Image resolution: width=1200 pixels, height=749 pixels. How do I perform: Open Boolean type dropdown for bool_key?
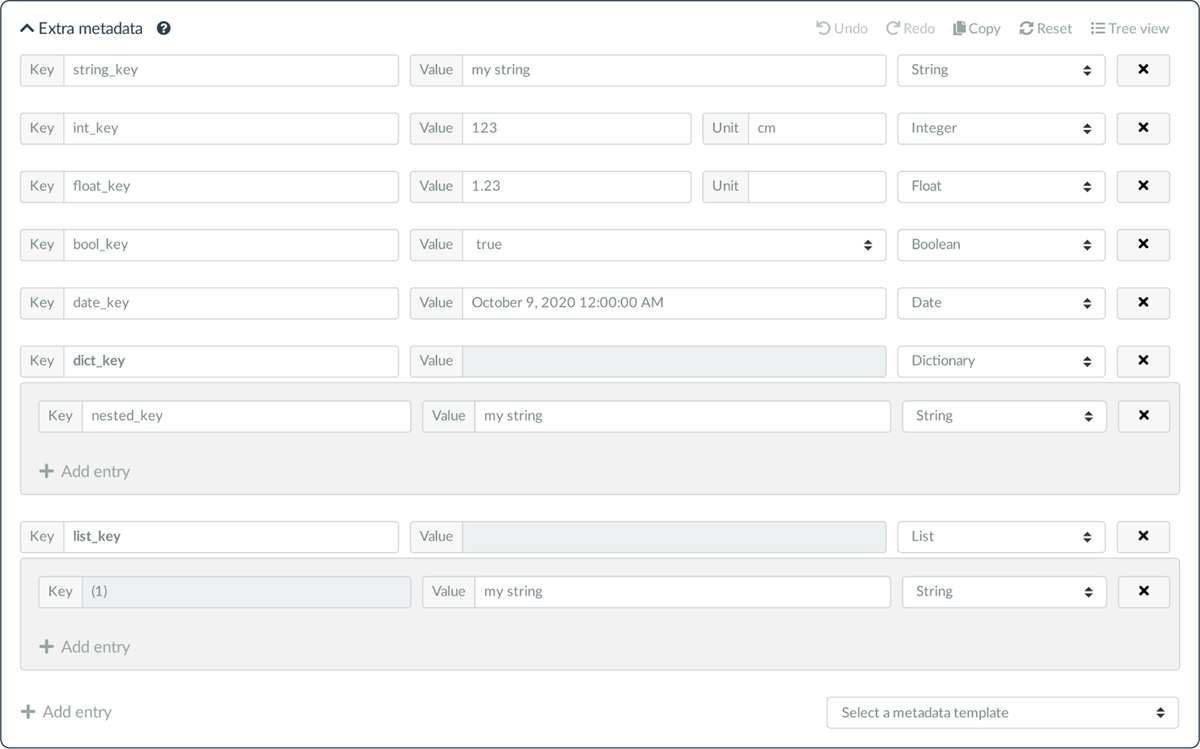[x=1001, y=244]
